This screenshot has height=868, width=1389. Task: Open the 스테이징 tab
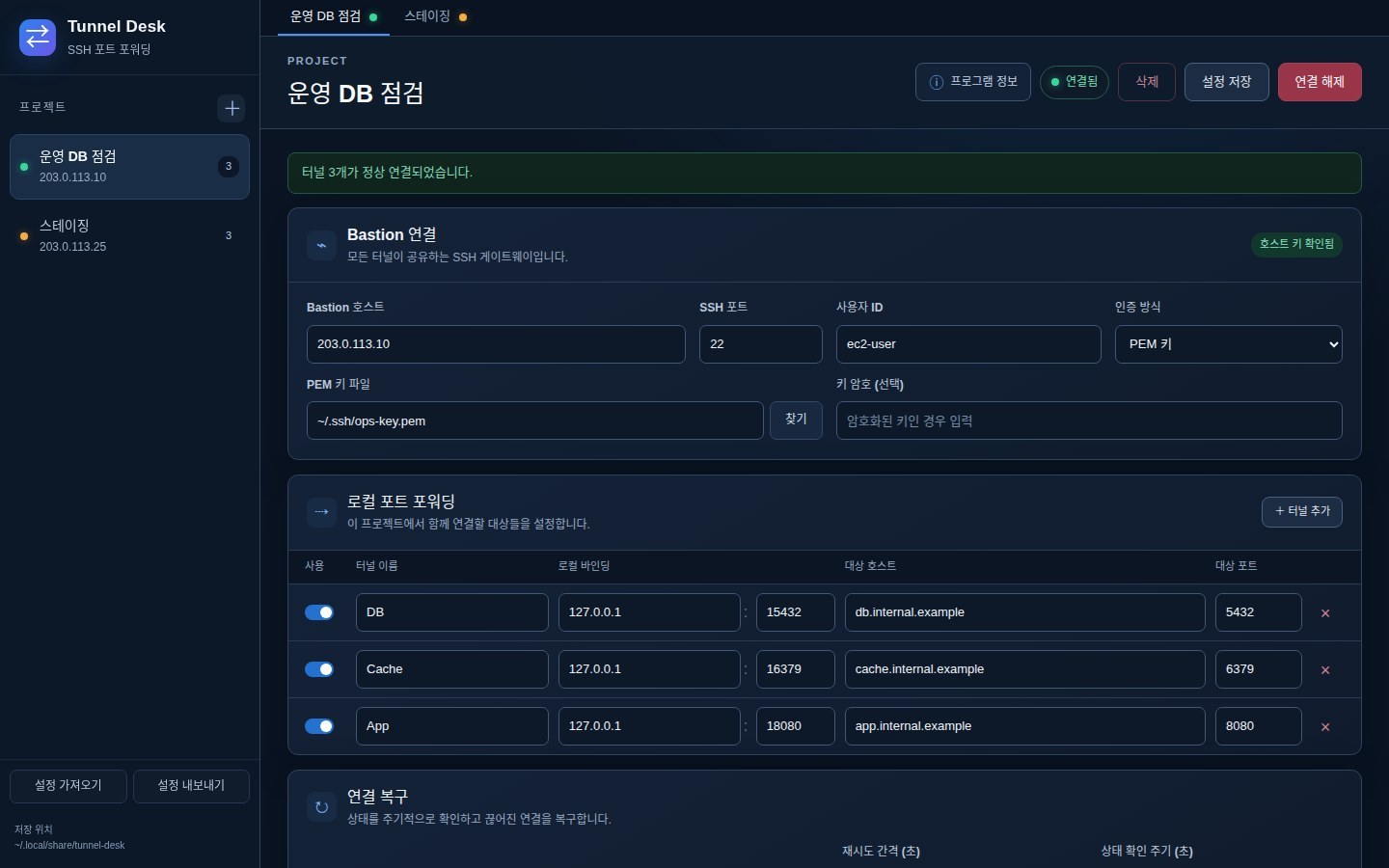(436, 17)
